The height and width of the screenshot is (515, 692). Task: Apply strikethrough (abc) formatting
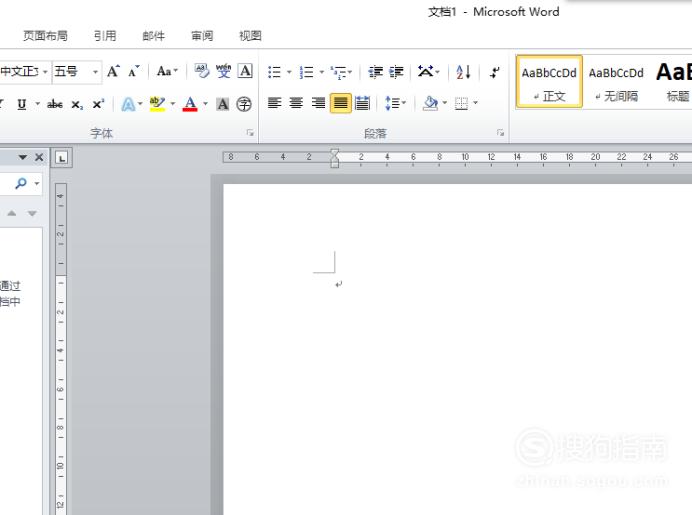click(x=55, y=105)
